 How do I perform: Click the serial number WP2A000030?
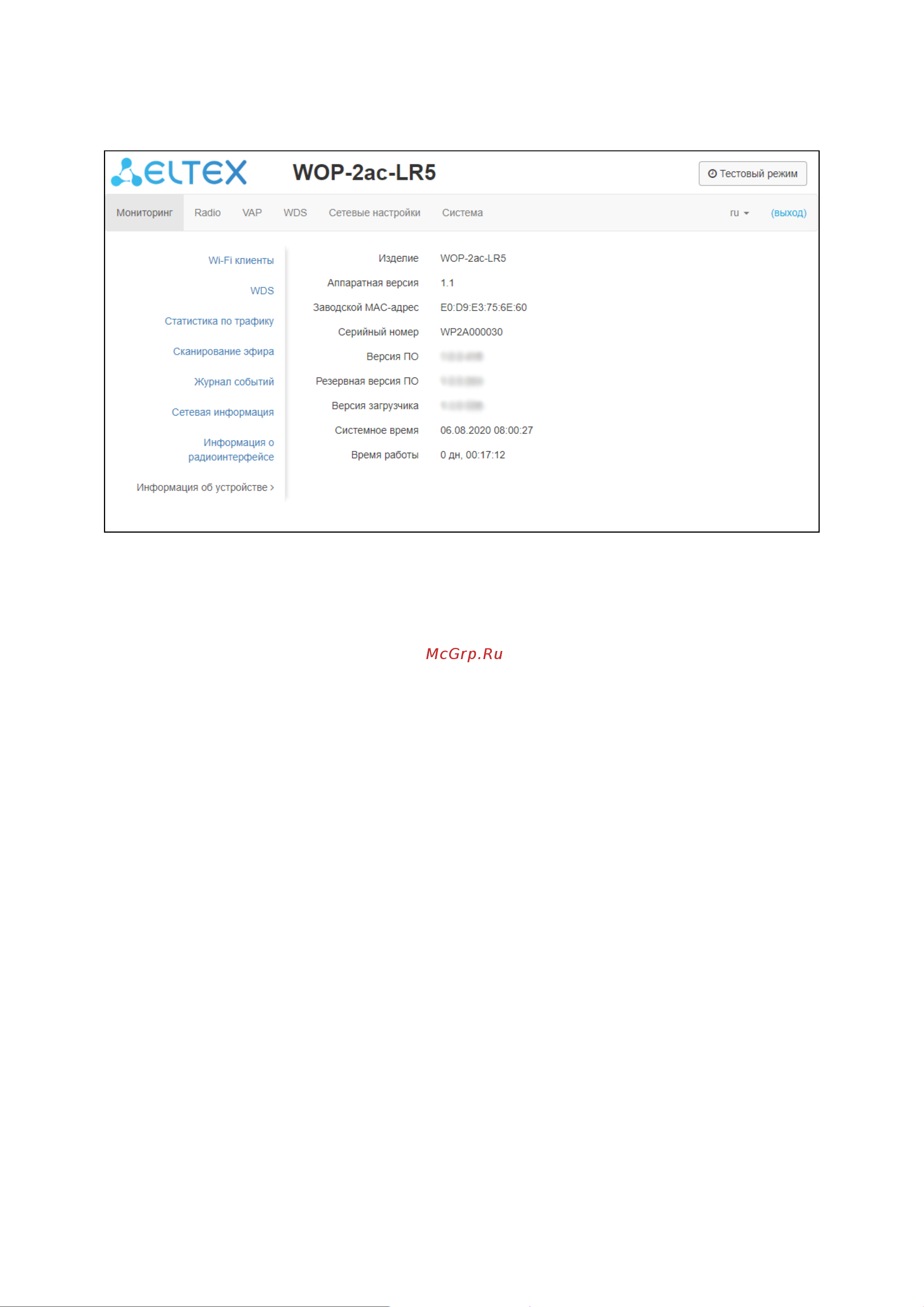pyautogui.click(x=471, y=332)
